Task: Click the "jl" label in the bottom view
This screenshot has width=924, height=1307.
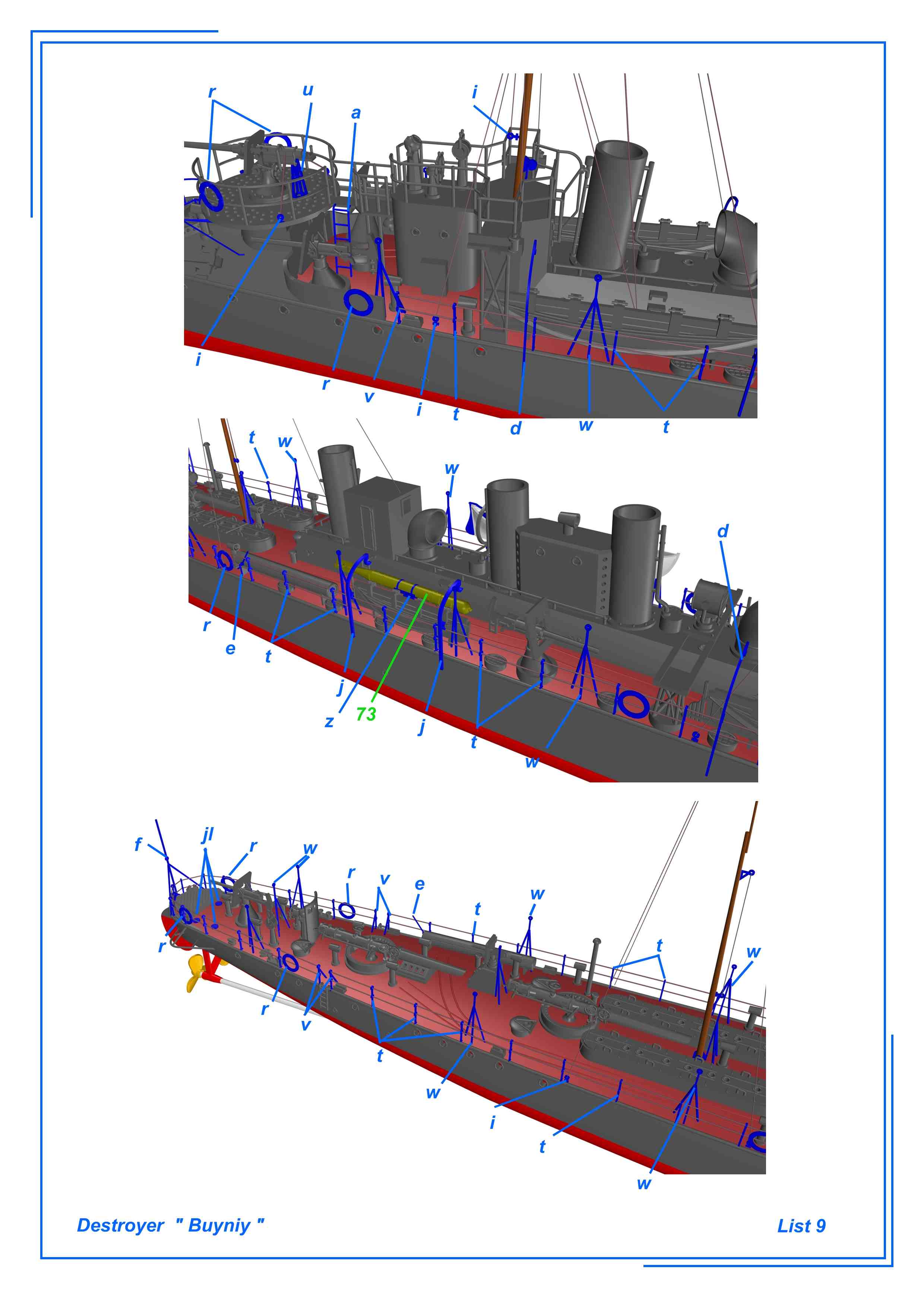Action: pyautogui.click(x=208, y=835)
